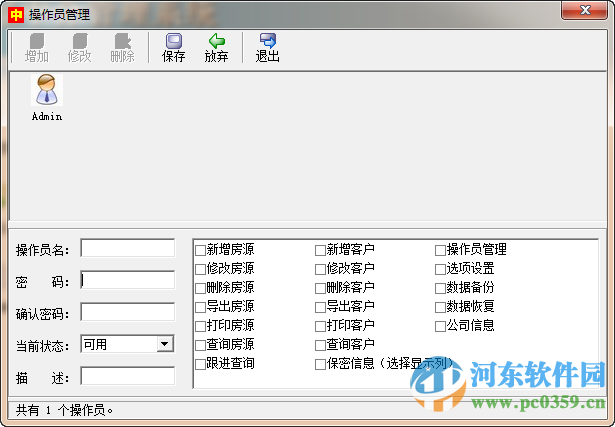Tick the 跟进查询 checkbox
This screenshot has height=427, width=615.
tap(200, 364)
